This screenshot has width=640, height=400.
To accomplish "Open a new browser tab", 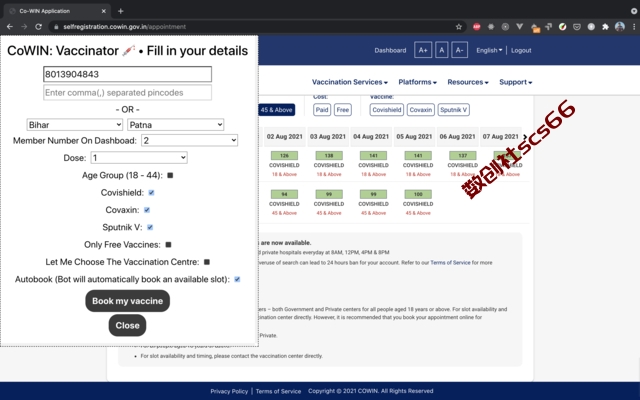I will click(x=120, y=11).
